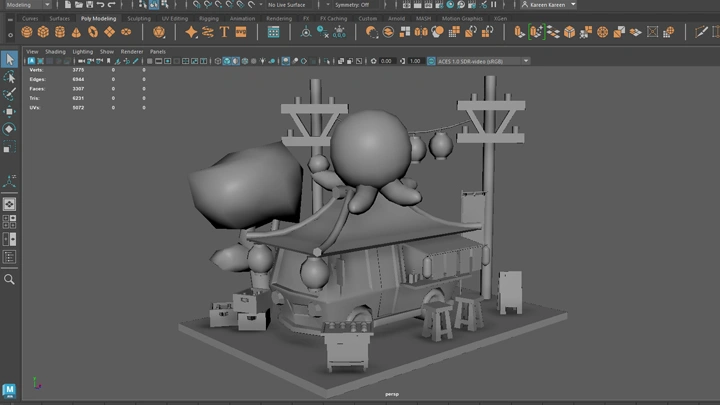
Task: Toggle the four-view layout button
Action: pos(10,221)
